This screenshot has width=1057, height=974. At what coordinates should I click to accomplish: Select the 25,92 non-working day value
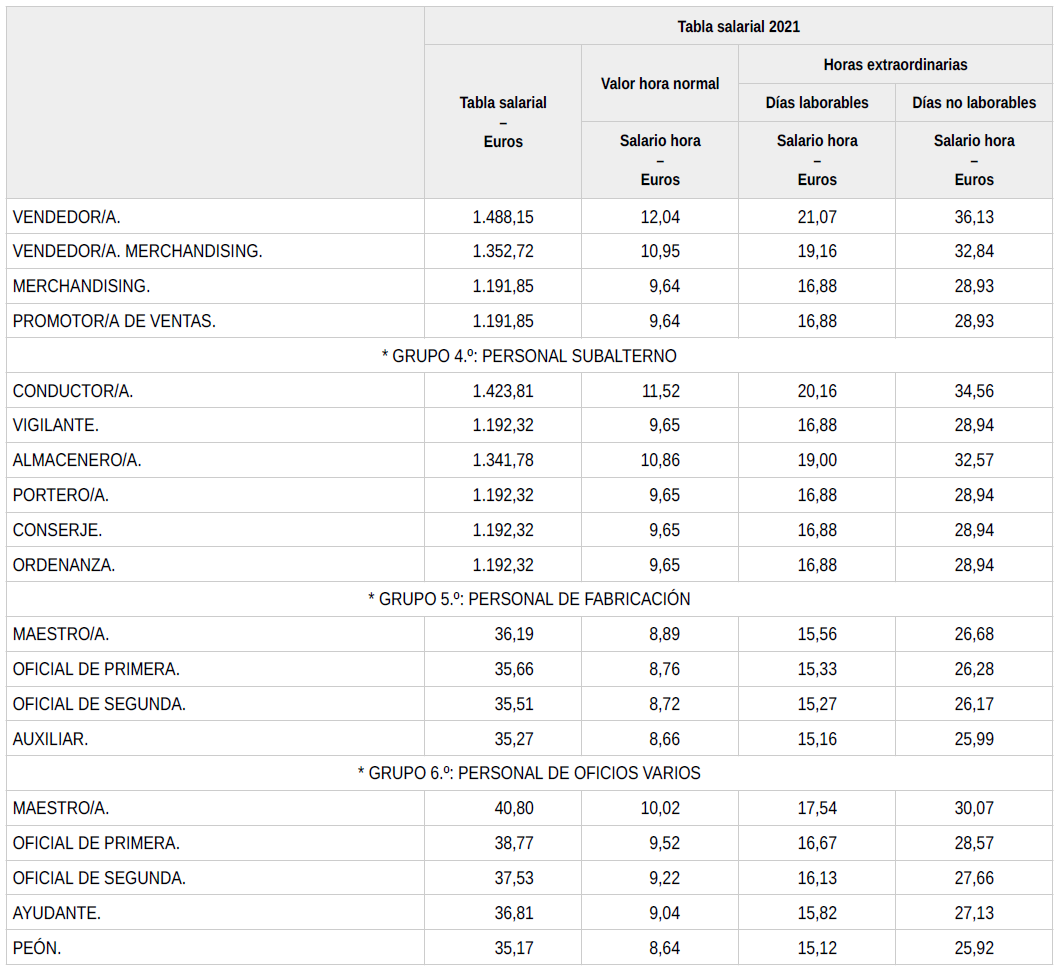974,948
